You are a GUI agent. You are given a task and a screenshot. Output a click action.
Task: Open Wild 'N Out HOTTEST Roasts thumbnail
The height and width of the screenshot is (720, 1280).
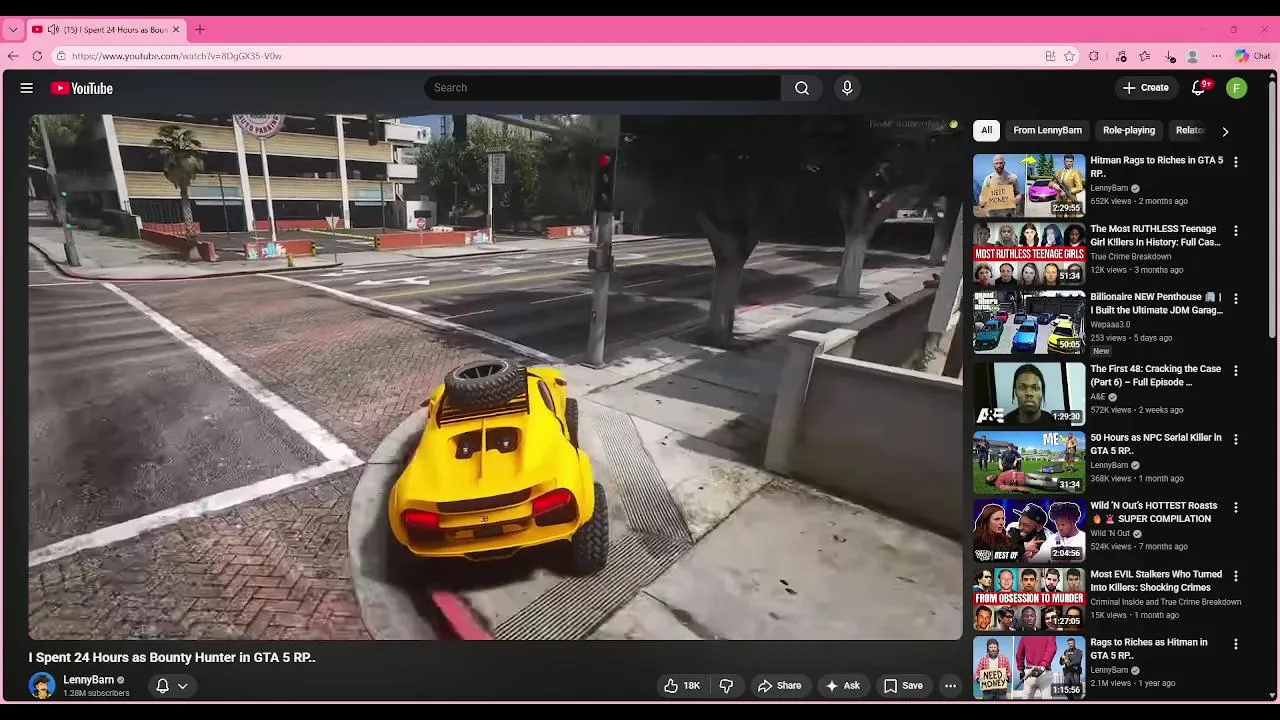click(x=1029, y=531)
